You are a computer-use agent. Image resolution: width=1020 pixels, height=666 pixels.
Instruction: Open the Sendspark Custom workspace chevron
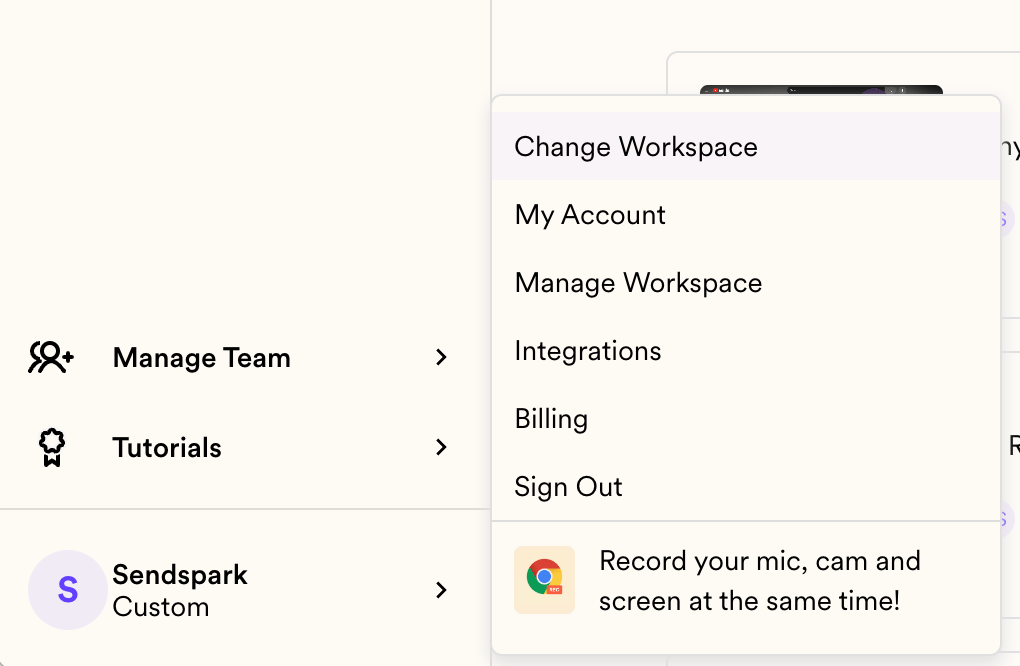[x=441, y=590]
